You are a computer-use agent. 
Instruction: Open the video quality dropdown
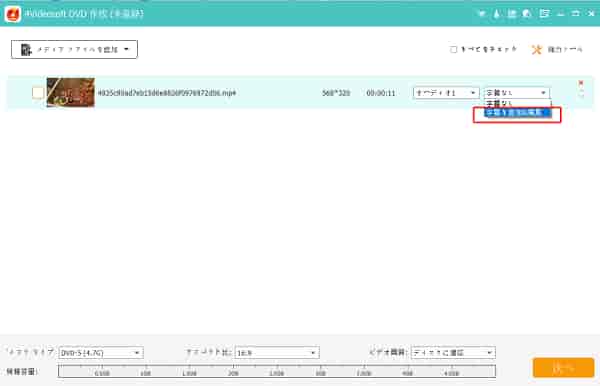pyautogui.click(x=453, y=352)
